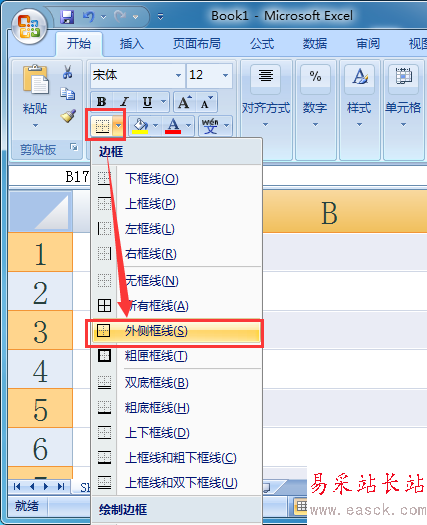Open the fill color palette arrow
Image resolution: width=427 pixels, height=525 pixels.
(x=156, y=126)
